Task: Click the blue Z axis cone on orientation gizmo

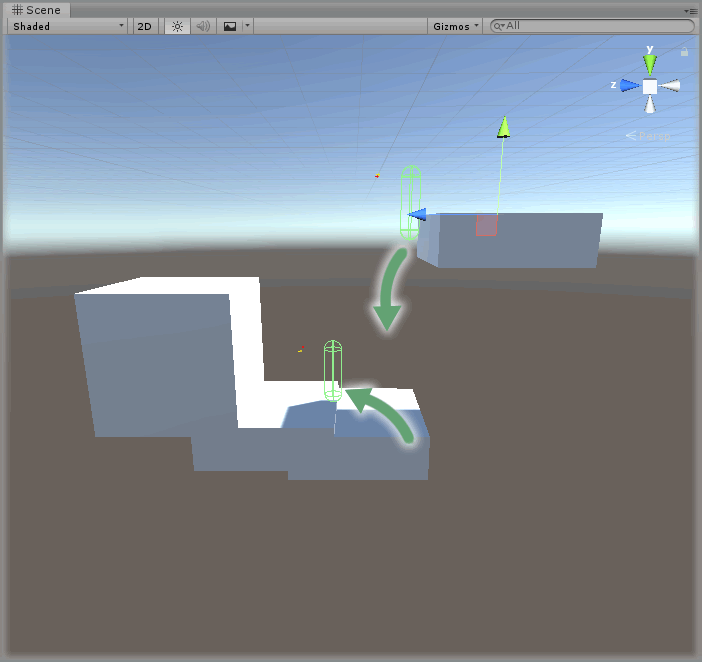Action: (x=630, y=85)
